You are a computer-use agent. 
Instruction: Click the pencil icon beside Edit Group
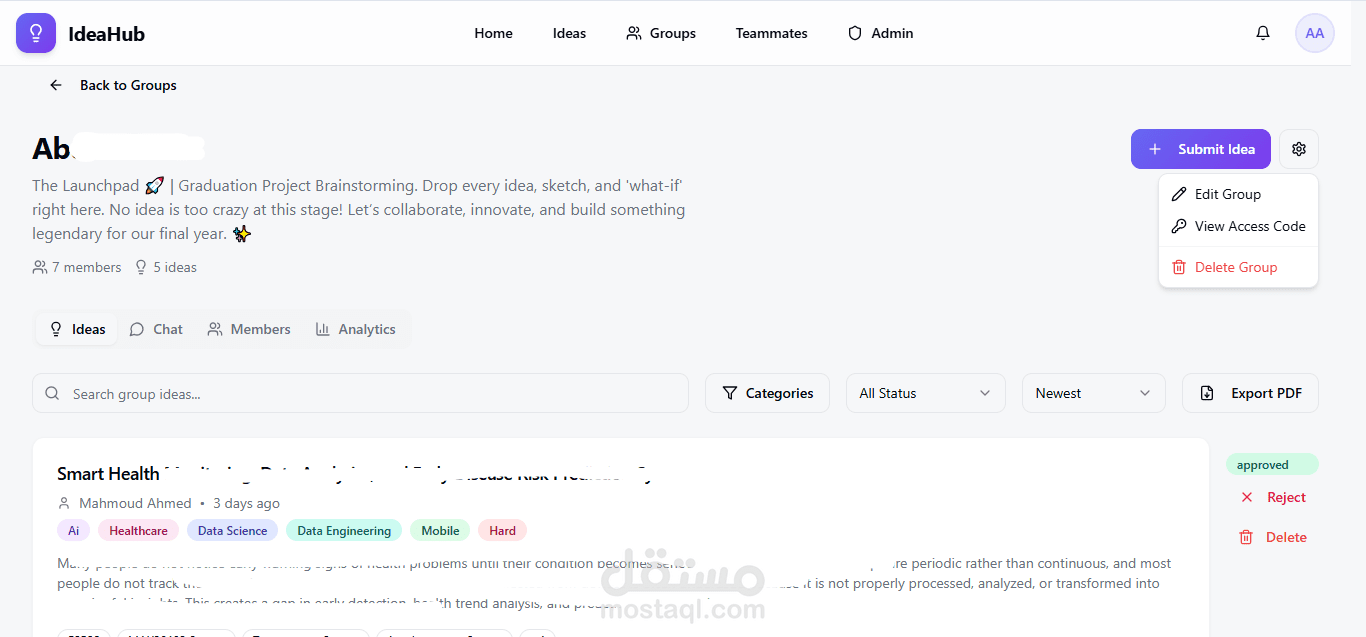(1179, 194)
